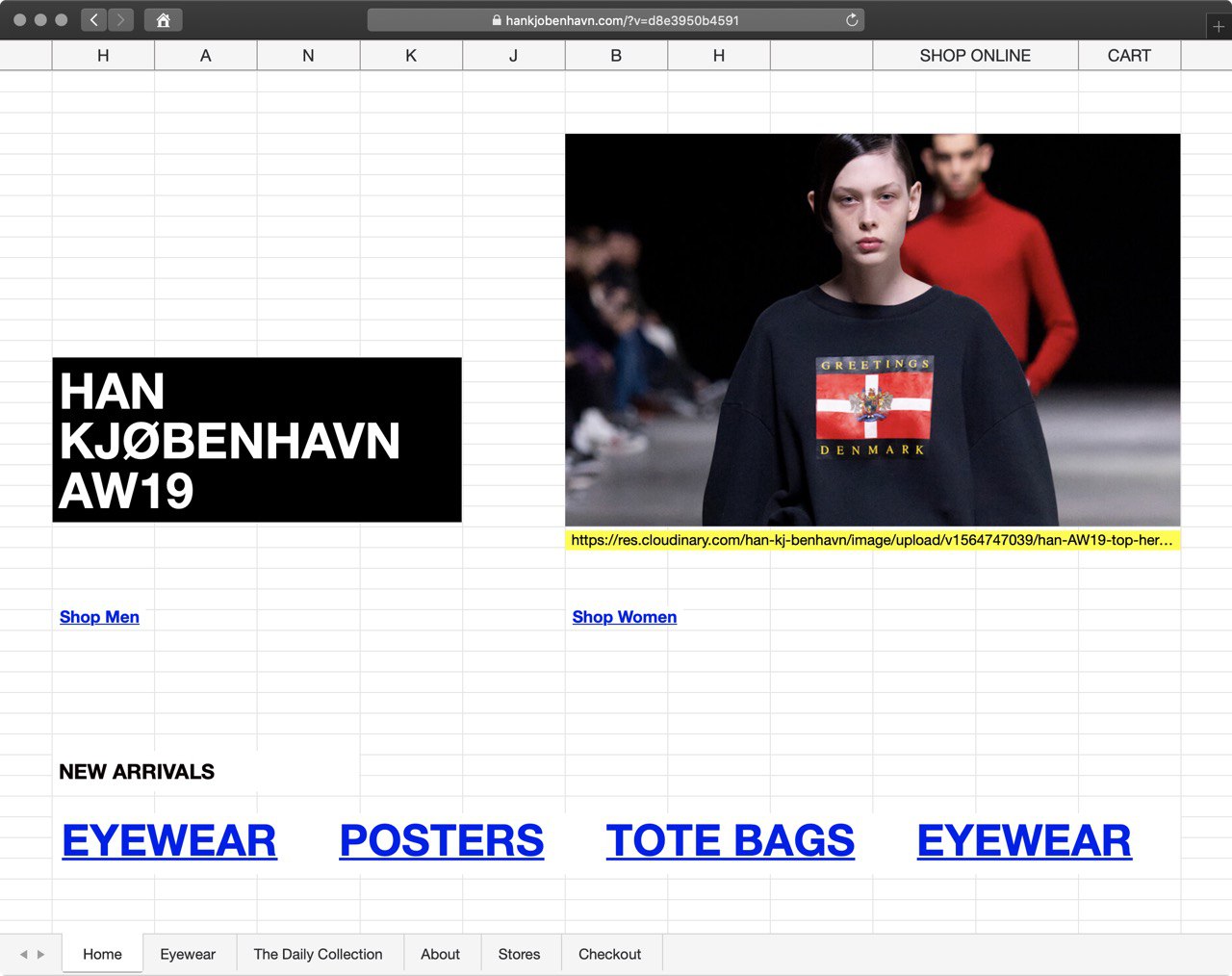Click the HAN KJØBENHAVN AW19 banner

click(x=257, y=440)
